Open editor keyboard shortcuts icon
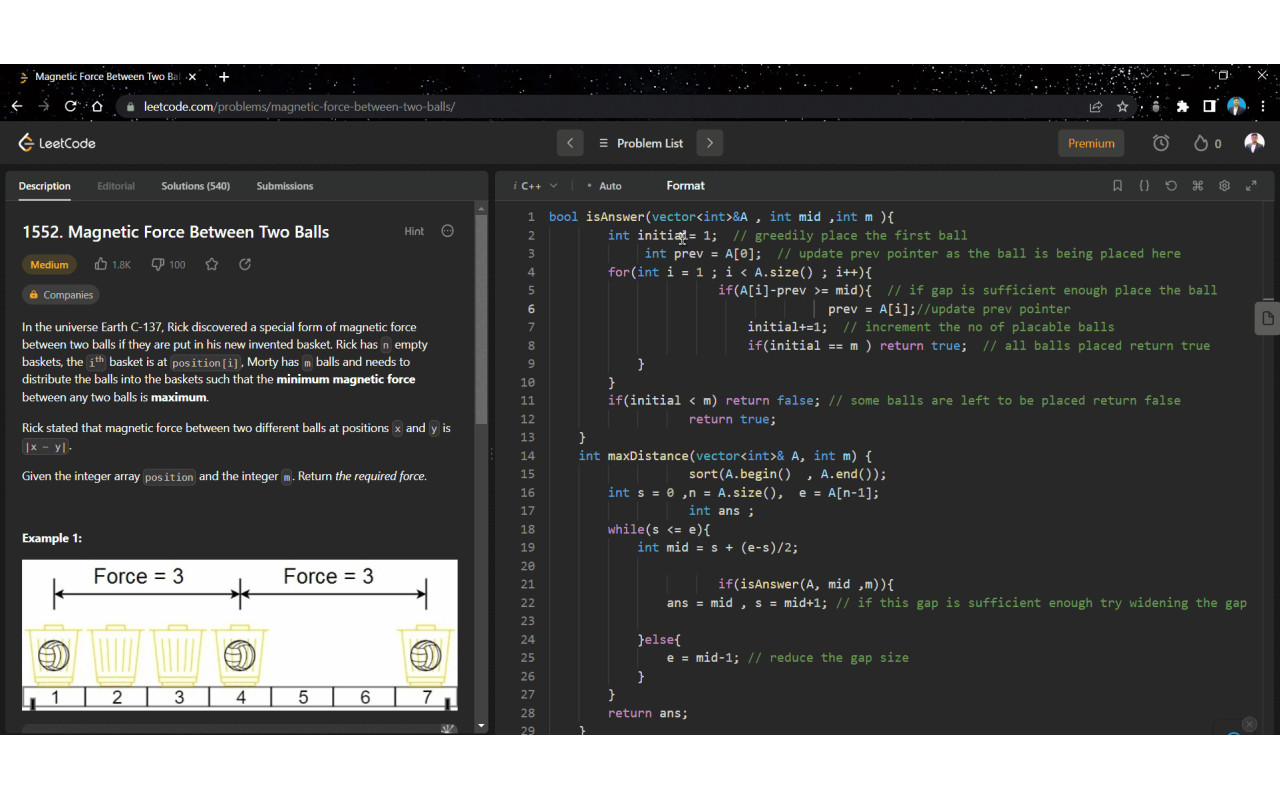1280x800 pixels. pos(1197,186)
